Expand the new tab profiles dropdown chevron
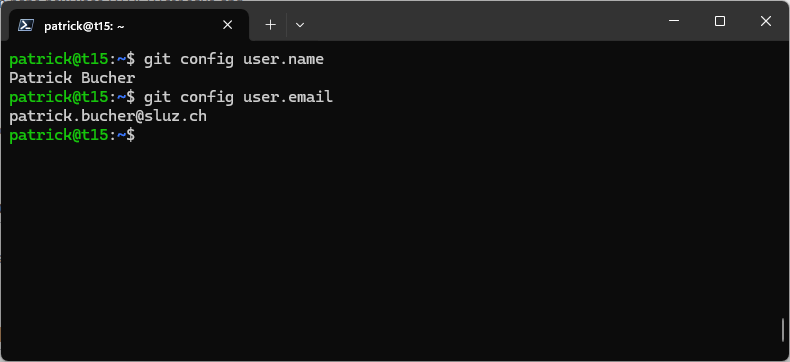 click(x=300, y=25)
